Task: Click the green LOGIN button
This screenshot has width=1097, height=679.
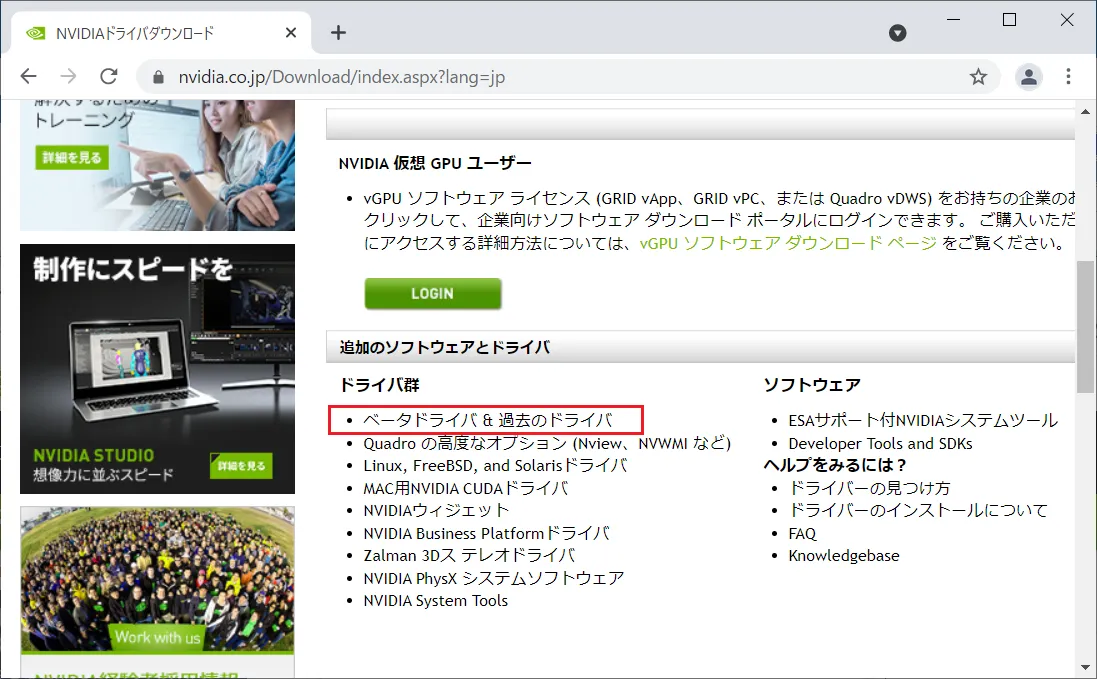Action: point(432,294)
